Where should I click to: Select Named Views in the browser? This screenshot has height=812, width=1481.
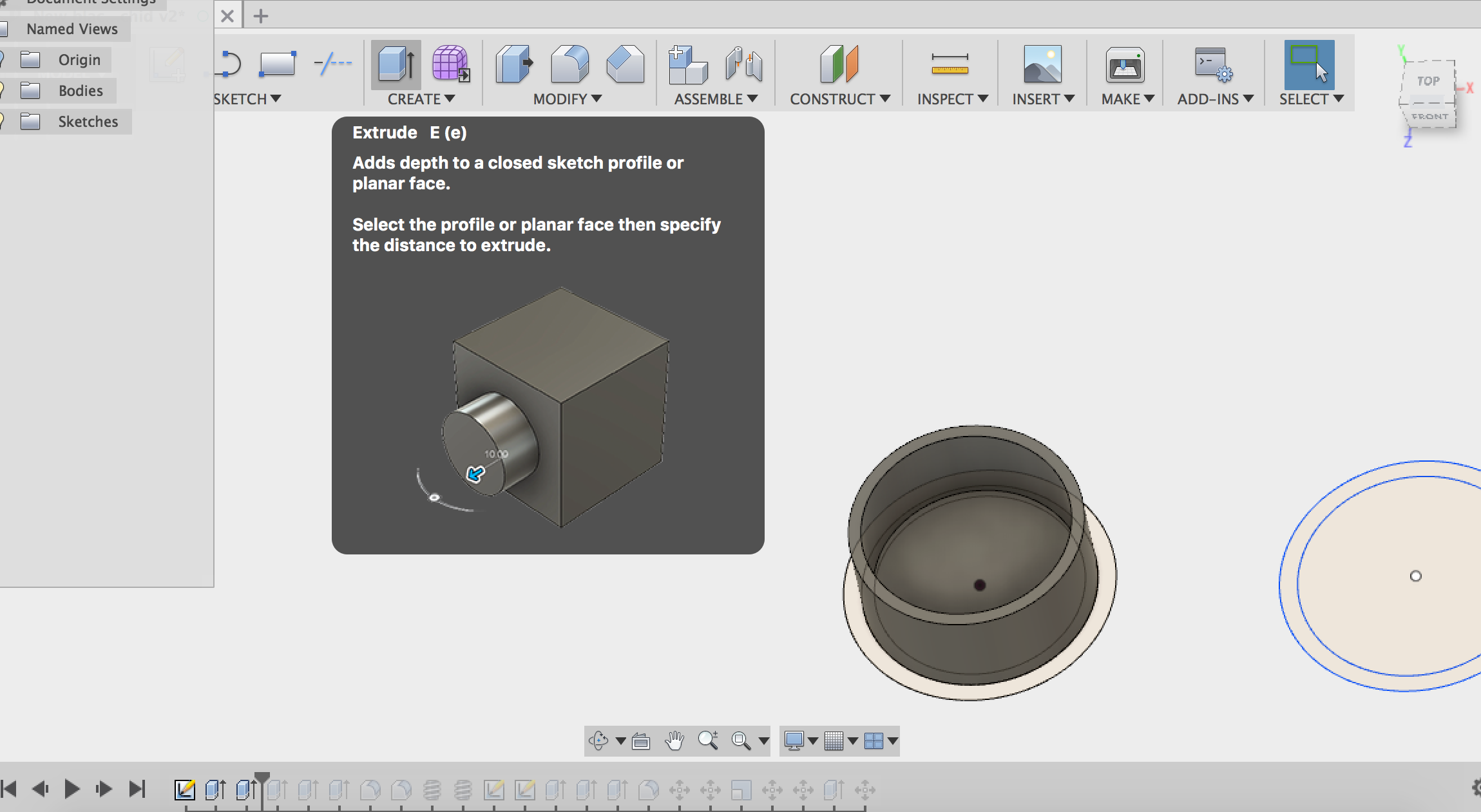[x=72, y=29]
